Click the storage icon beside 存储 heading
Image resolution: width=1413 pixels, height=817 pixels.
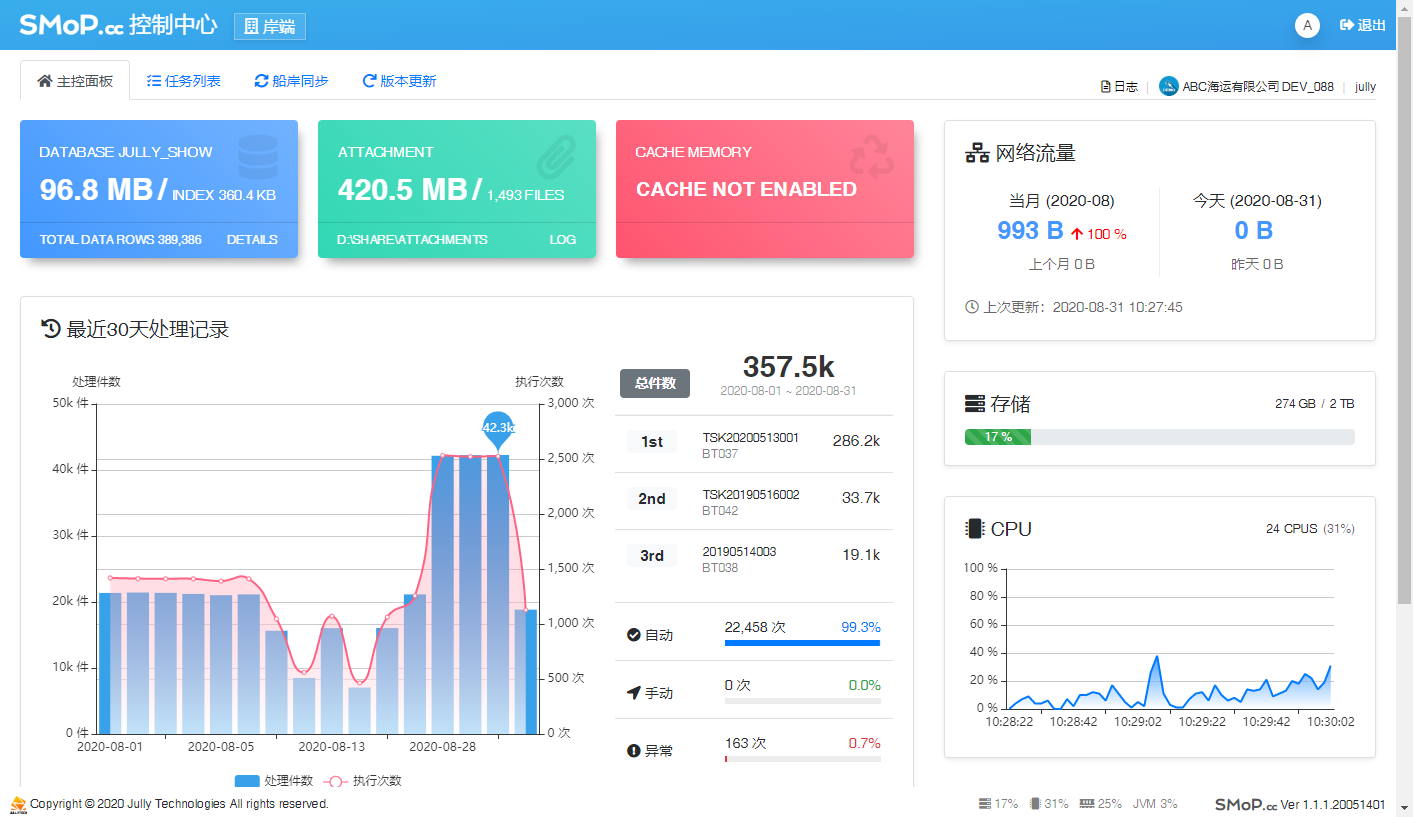(975, 404)
